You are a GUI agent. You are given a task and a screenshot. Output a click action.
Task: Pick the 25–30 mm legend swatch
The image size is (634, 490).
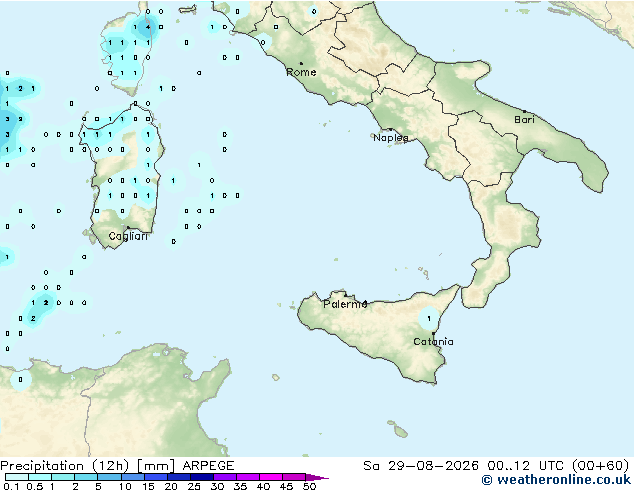point(201,477)
